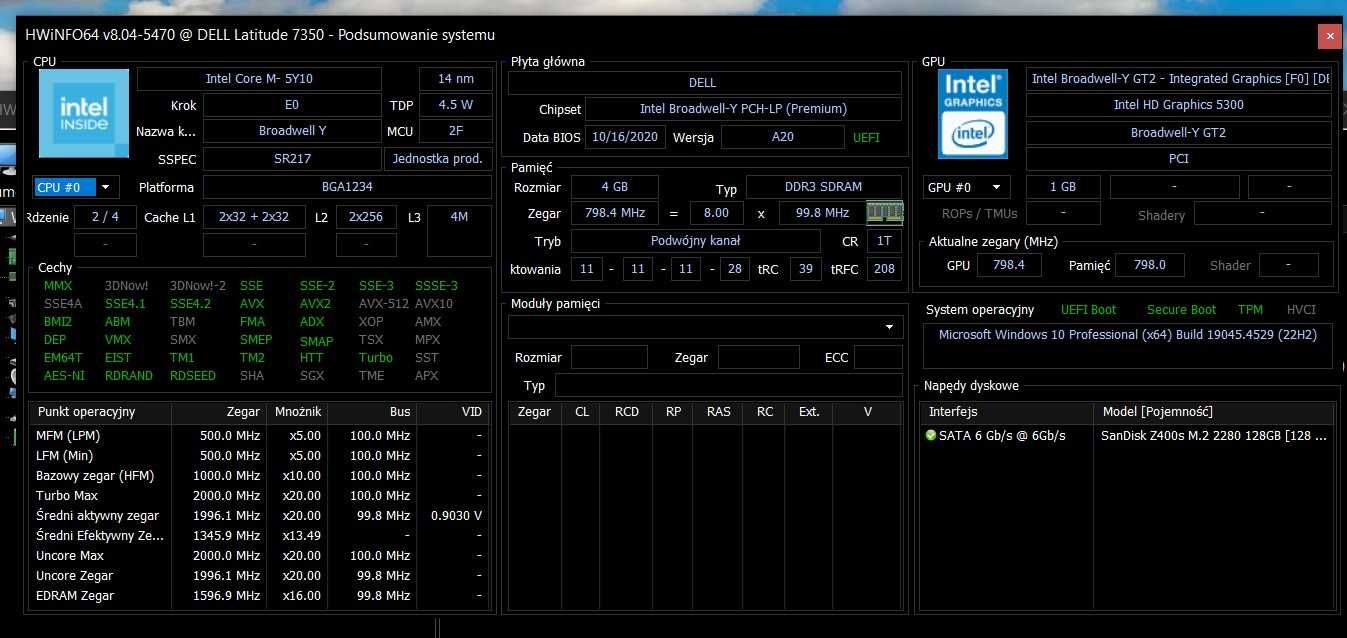1347x638 pixels.
Task: Click the RDSEED feature flag
Action: [192, 375]
